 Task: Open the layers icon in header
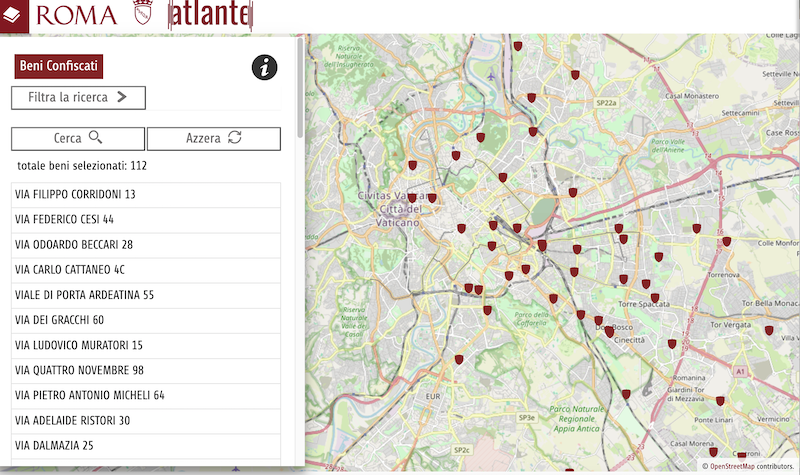(13, 15)
